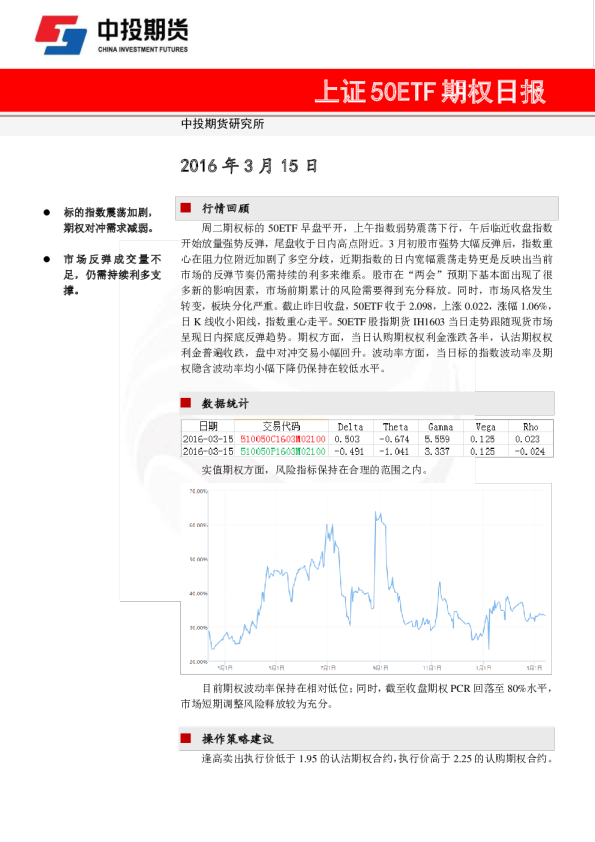Click the 11月1日 label on the chart x-axis
This screenshot has height=842, width=595.
point(432,667)
